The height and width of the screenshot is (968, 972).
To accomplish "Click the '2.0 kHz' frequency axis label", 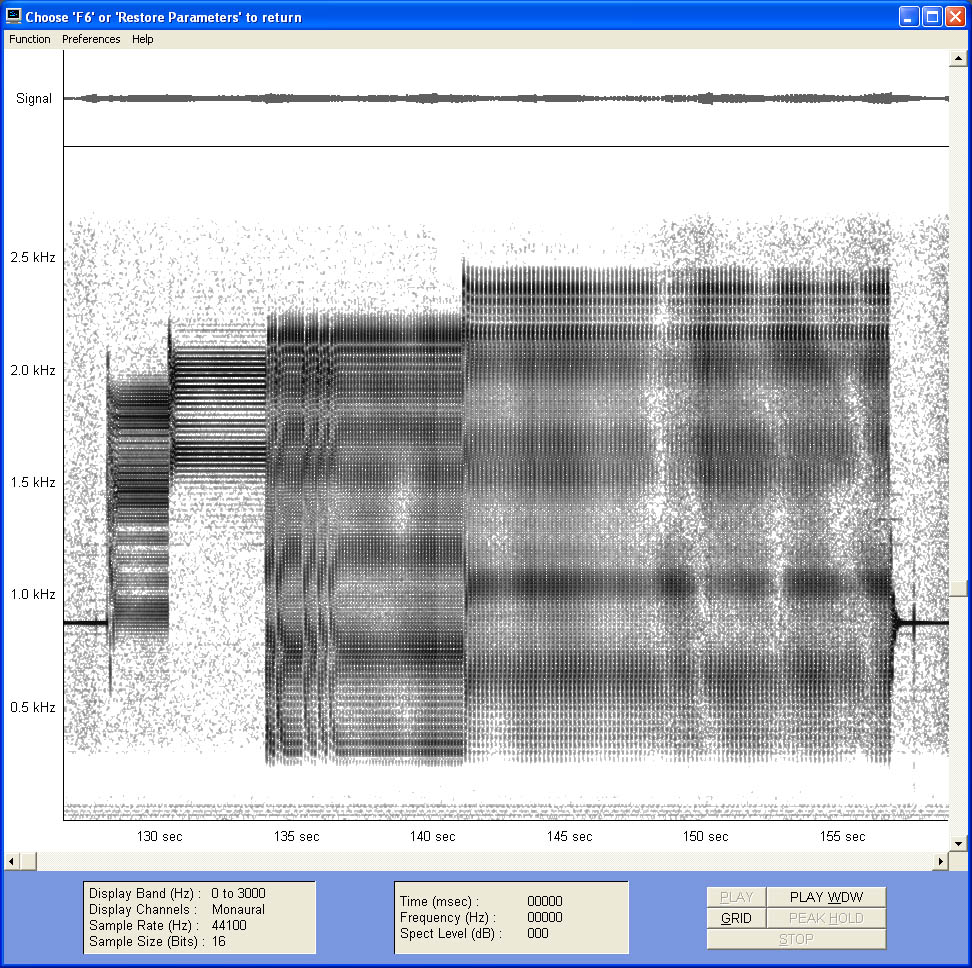I will pos(33,370).
